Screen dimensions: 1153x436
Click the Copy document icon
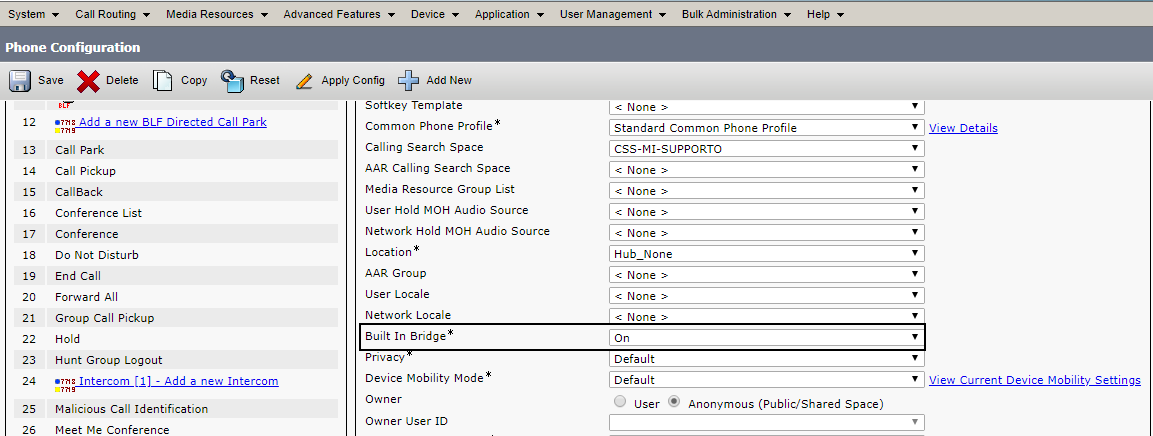[x=163, y=81]
